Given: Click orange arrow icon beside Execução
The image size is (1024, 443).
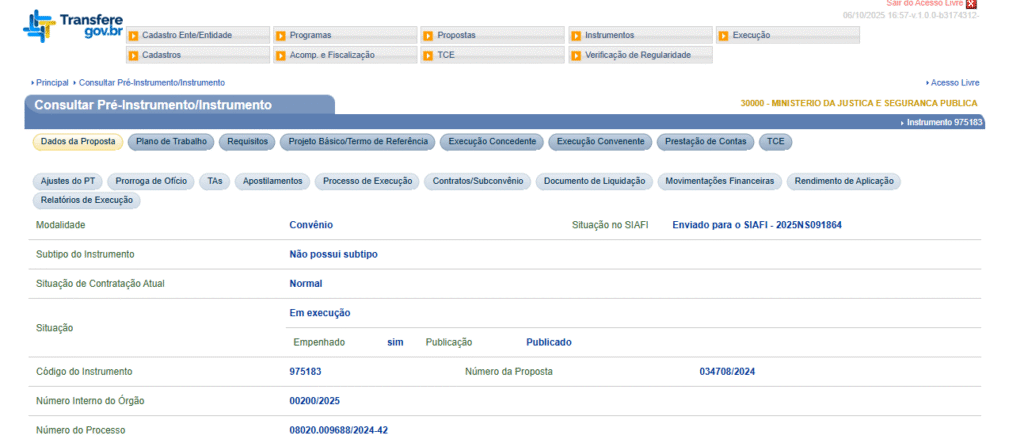Looking at the screenshot, I should (x=723, y=36).
